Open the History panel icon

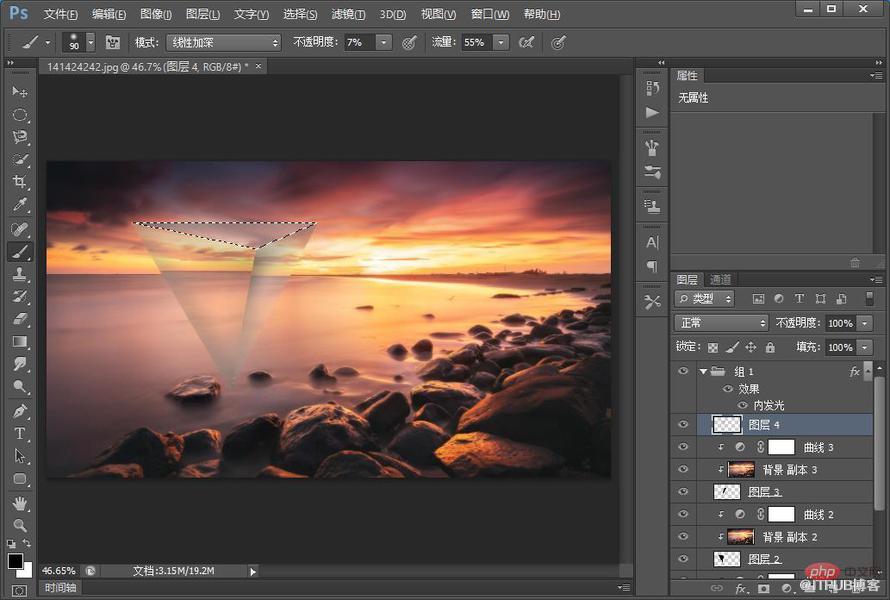[x=652, y=88]
